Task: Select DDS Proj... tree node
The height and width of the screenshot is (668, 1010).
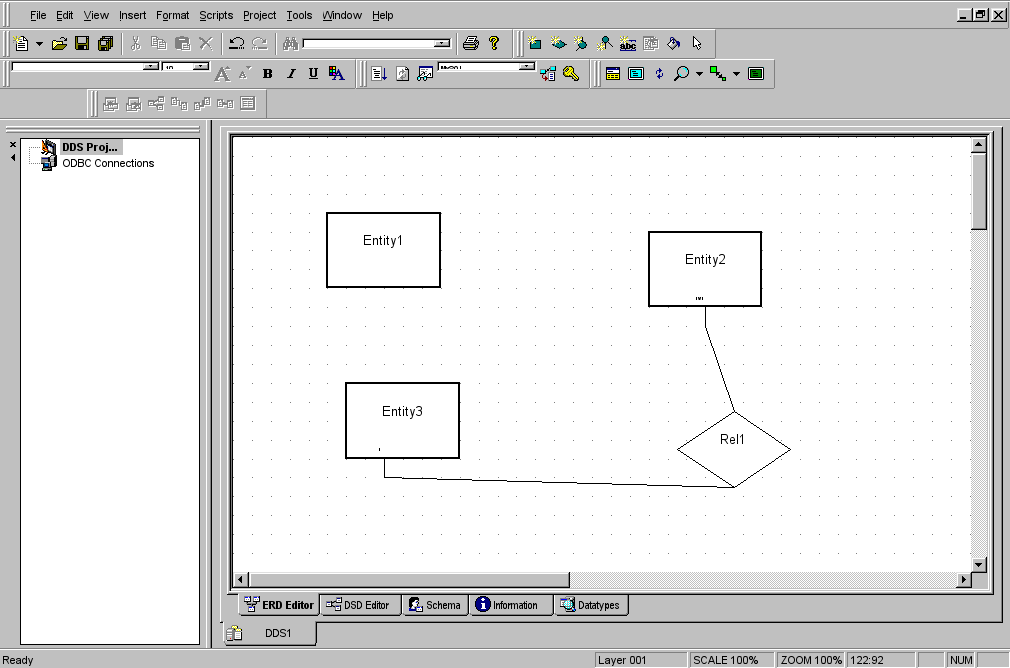Action: pos(90,147)
